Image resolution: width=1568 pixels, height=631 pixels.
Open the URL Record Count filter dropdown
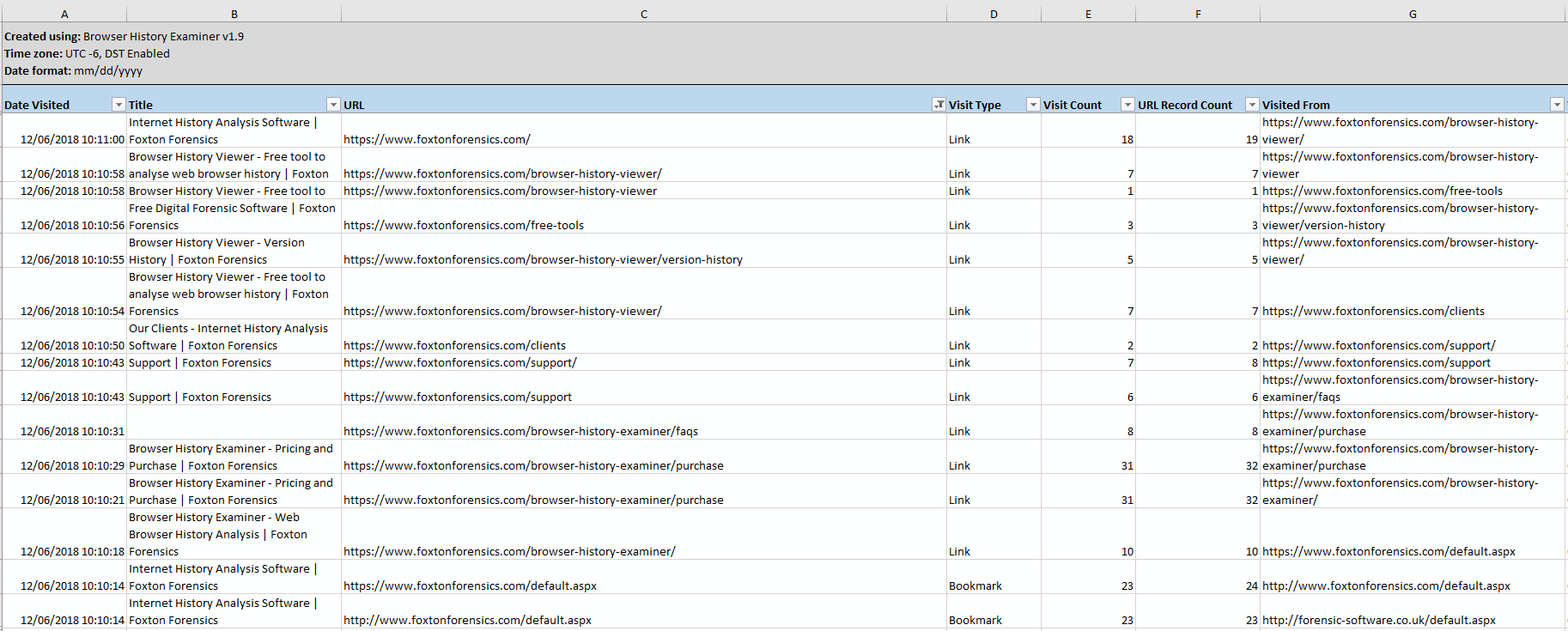[1252, 105]
